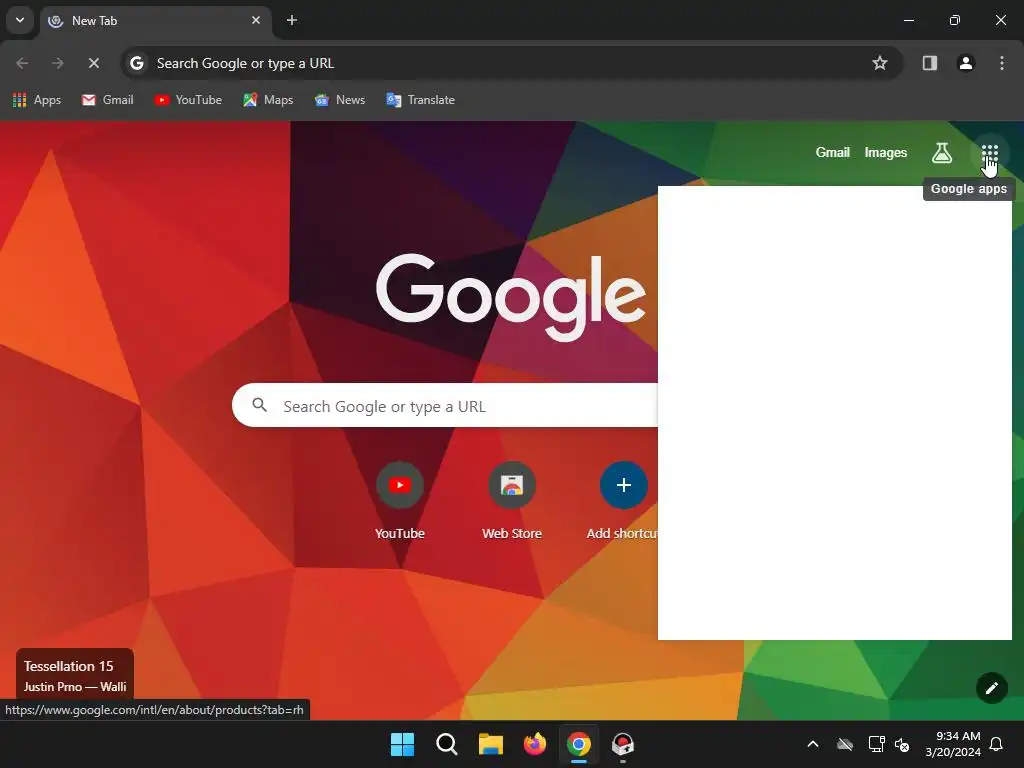Click the Customize Chrome pencil button

(x=991, y=688)
